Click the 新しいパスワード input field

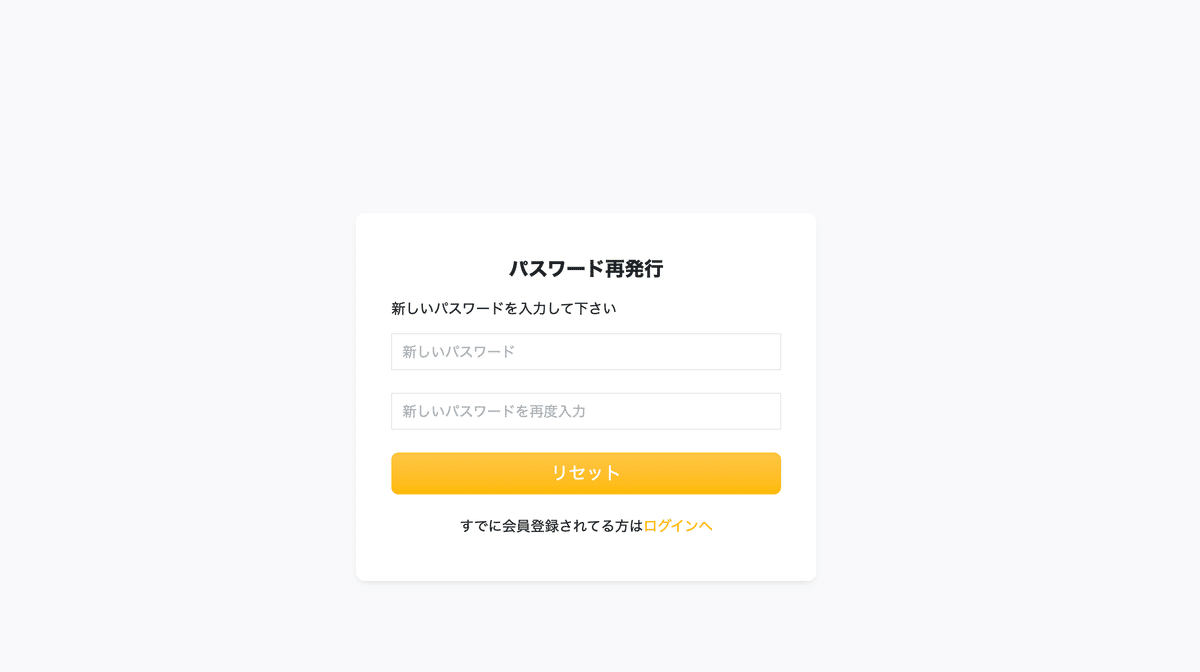click(586, 352)
